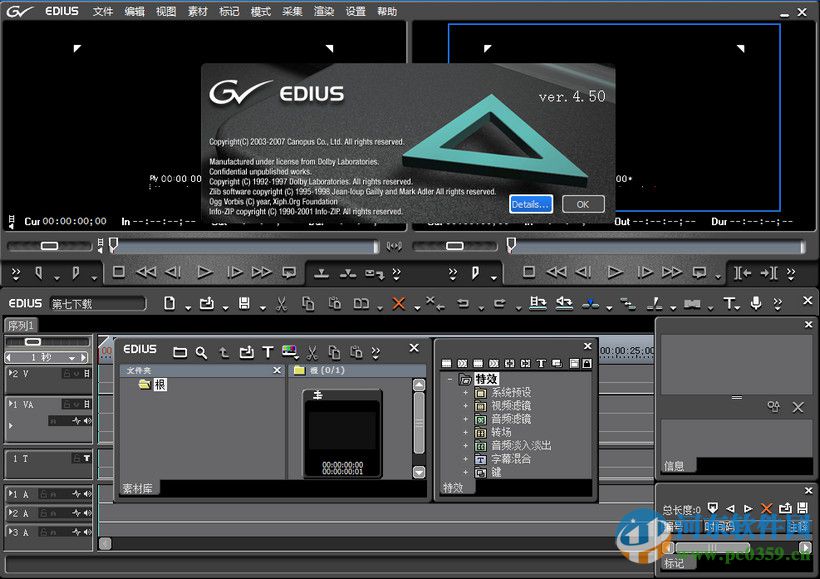The height and width of the screenshot is (579, 820).
Task: Click the player position slider handle
Action: tap(112, 245)
